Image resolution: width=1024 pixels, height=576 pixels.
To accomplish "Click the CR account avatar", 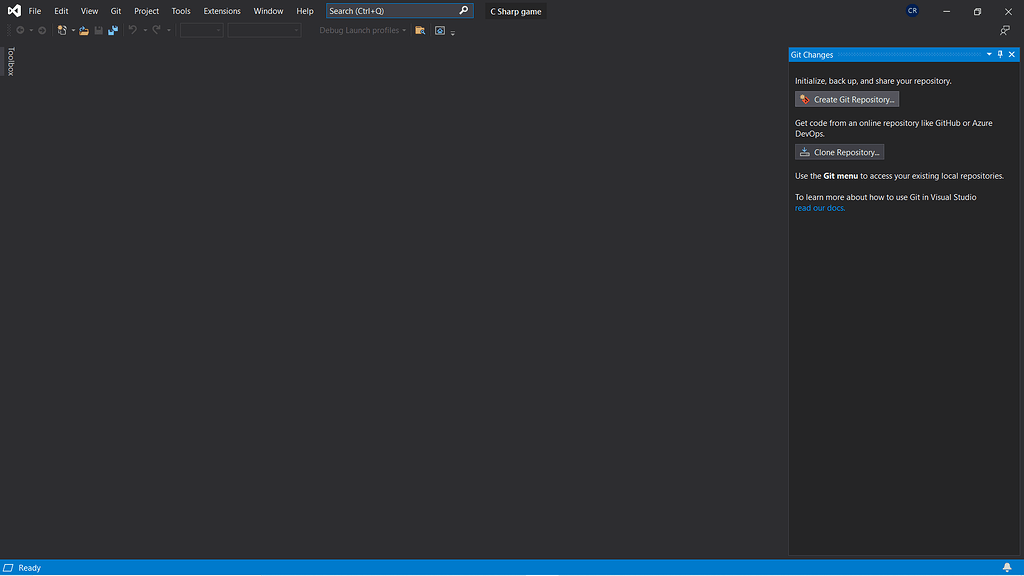I will point(911,10).
